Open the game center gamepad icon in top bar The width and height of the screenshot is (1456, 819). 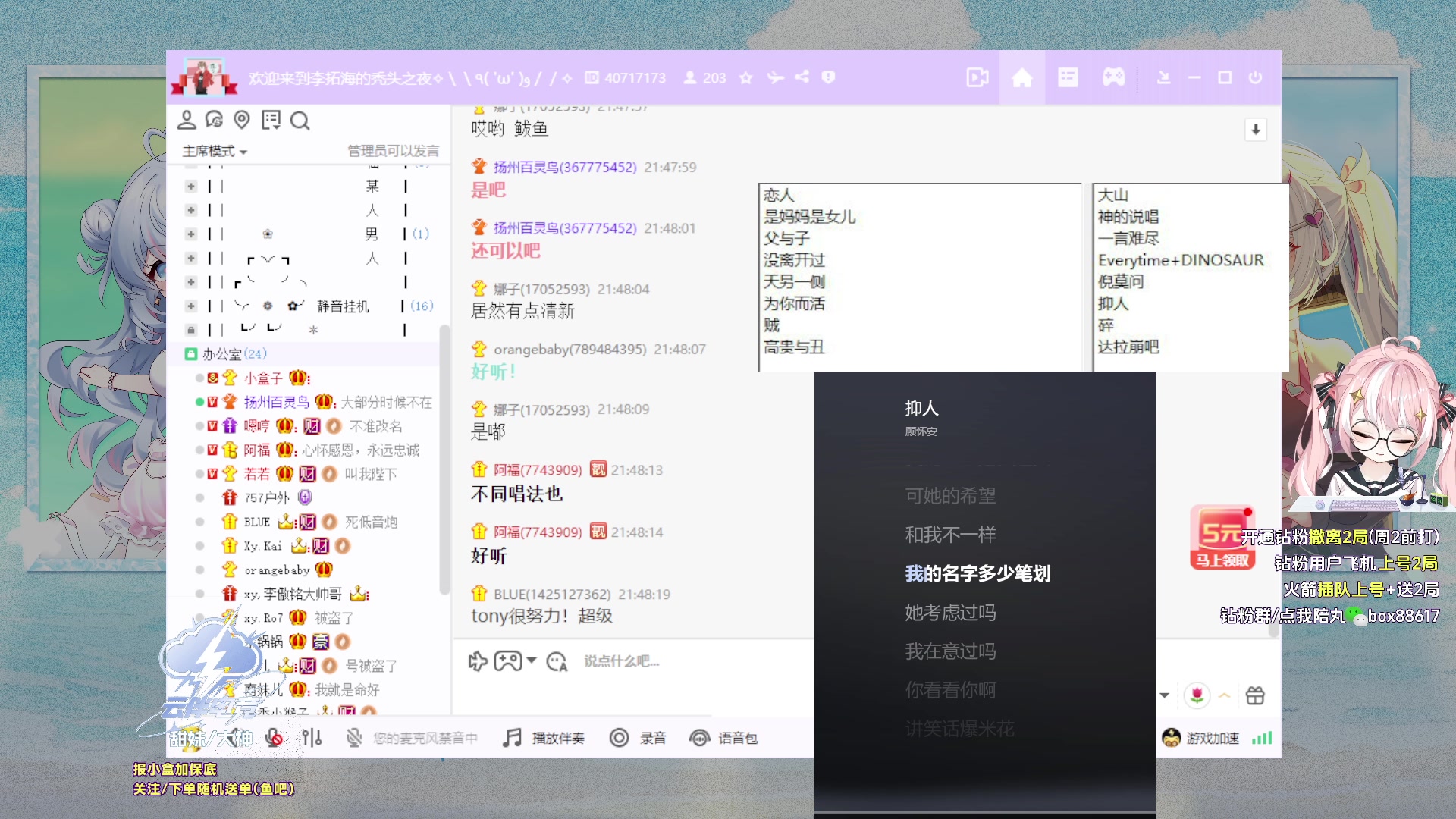(x=1113, y=77)
